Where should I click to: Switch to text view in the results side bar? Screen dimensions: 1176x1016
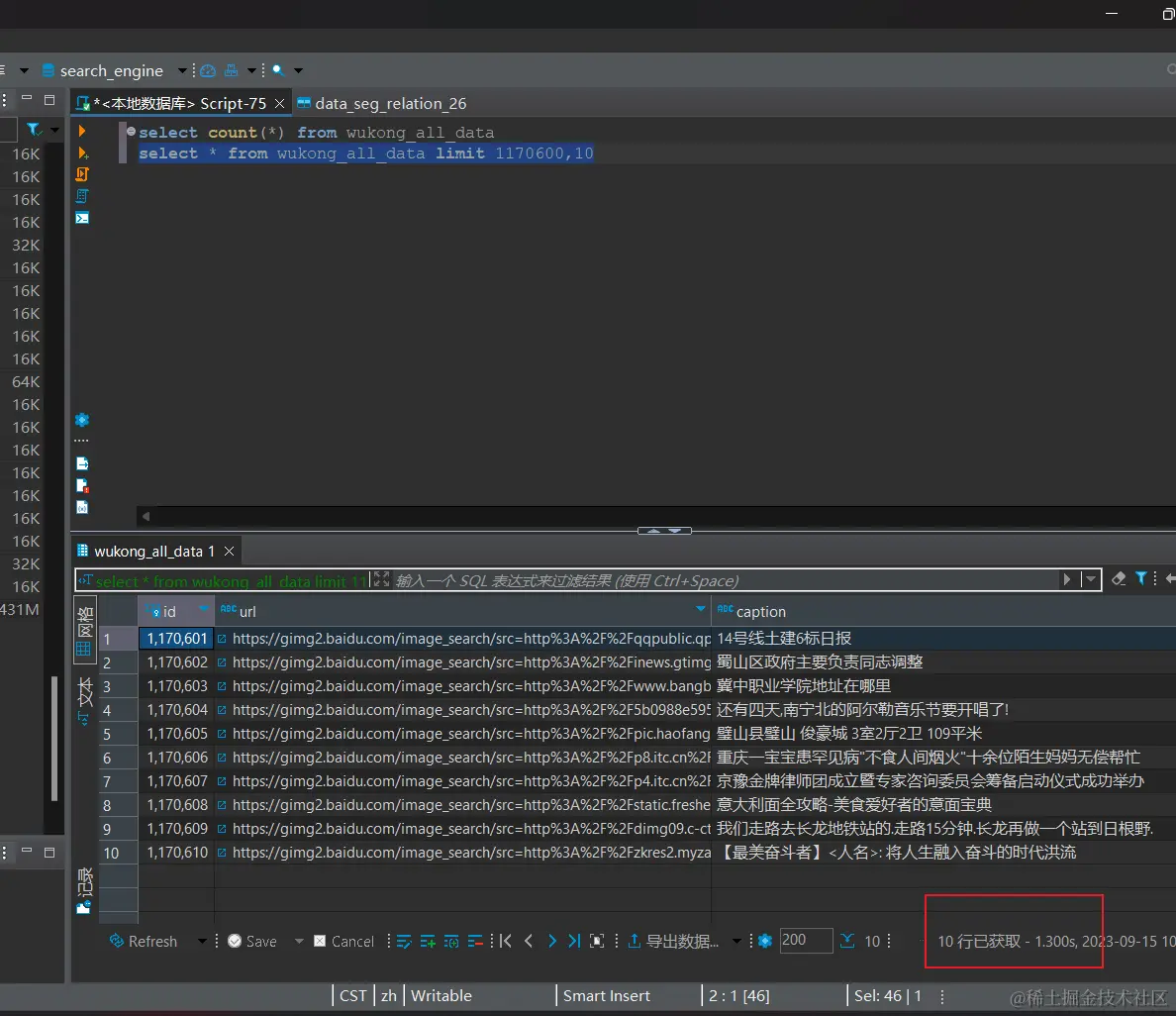tap(85, 701)
